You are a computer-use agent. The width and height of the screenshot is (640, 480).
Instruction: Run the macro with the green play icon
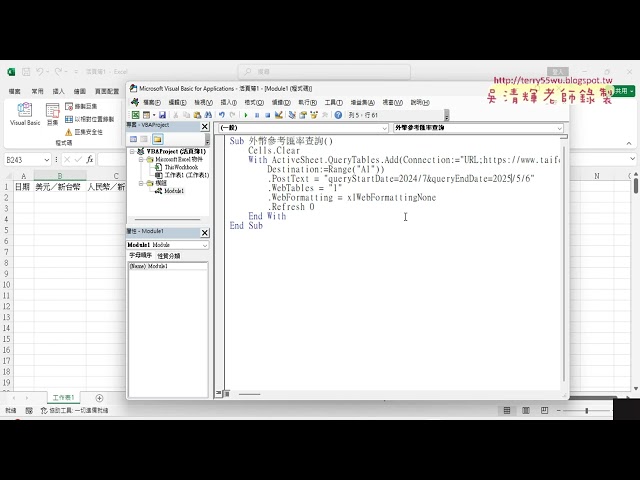tap(246, 115)
